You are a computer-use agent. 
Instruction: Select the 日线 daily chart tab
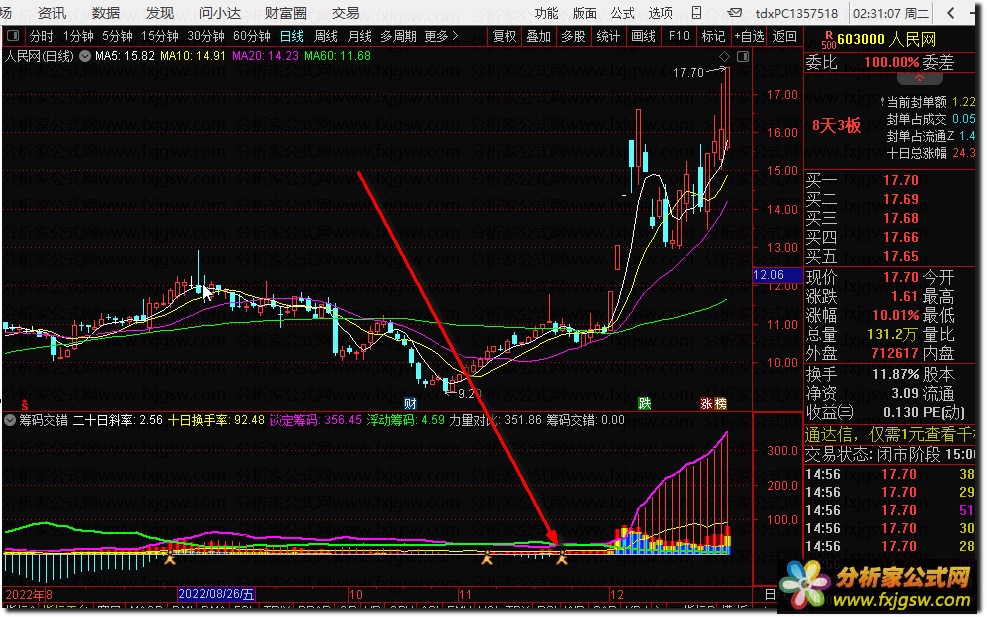(x=292, y=37)
